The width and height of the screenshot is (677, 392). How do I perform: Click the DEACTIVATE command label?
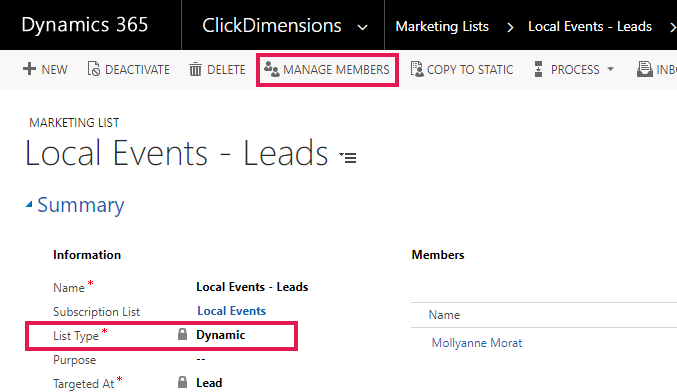pyautogui.click(x=137, y=70)
